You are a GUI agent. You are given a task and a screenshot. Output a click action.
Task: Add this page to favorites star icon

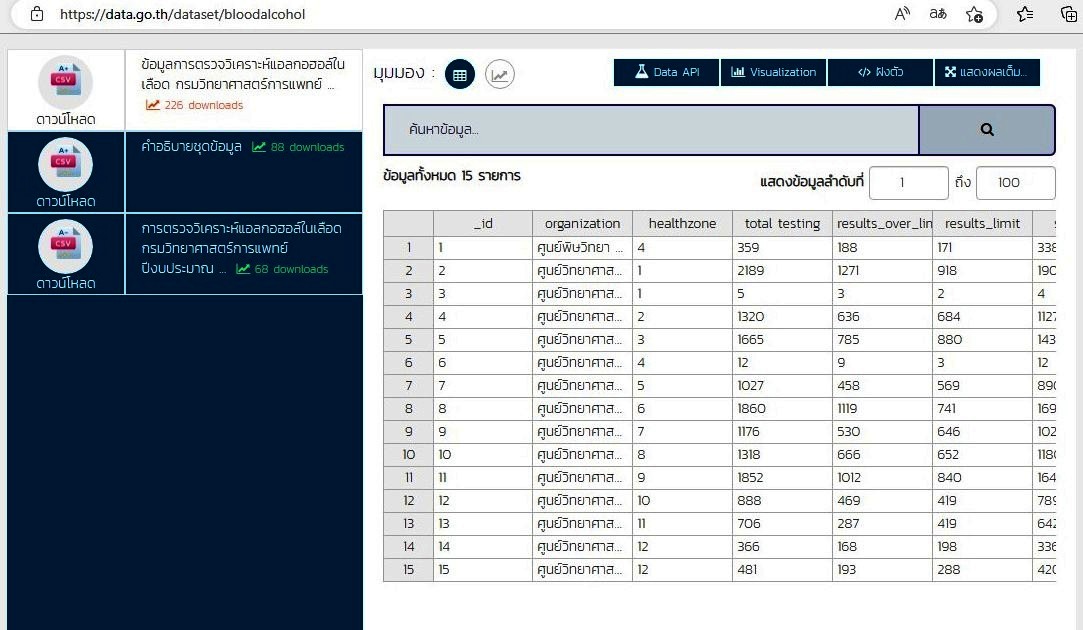[975, 14]
